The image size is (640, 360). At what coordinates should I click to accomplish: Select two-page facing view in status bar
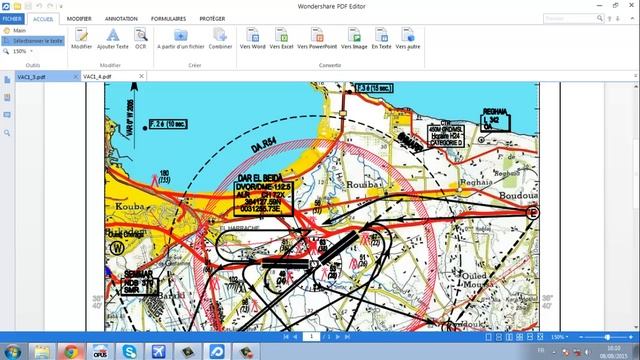click(x=509, y=337)
